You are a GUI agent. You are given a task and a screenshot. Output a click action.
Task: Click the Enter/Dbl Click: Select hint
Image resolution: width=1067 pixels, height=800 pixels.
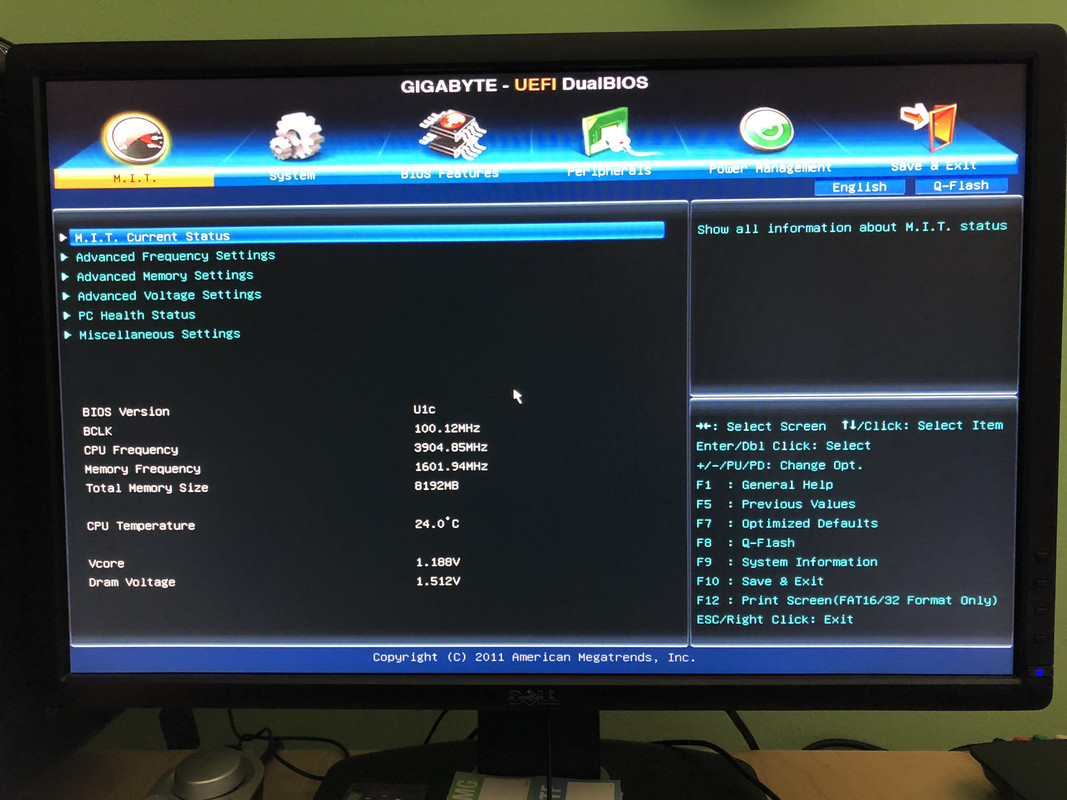[783, 446]
